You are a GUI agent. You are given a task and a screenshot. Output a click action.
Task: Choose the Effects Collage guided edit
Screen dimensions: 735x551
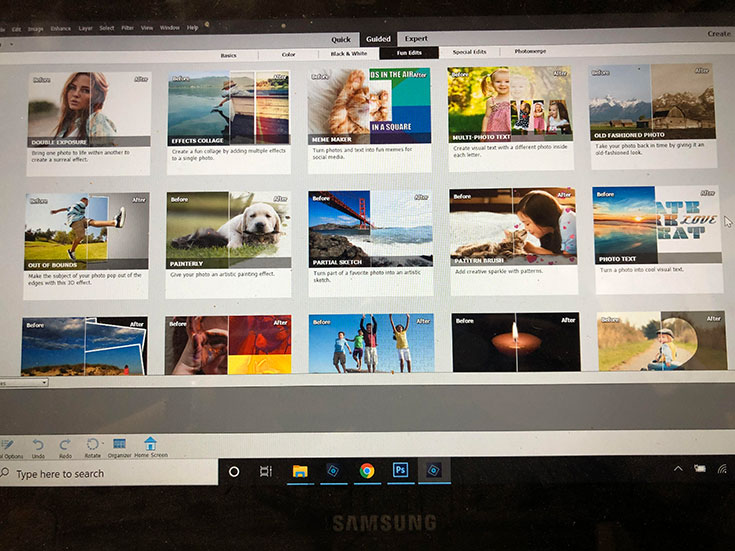point(229,122)
